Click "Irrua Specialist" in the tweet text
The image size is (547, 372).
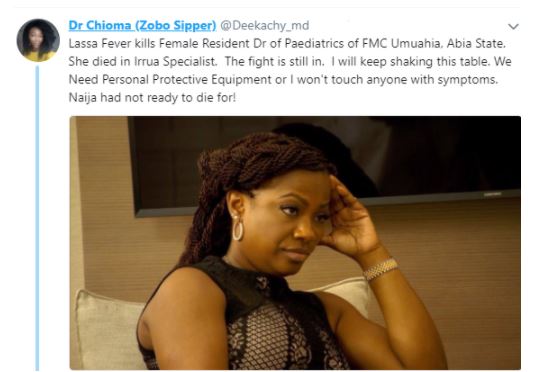click(x=175, y=62)
